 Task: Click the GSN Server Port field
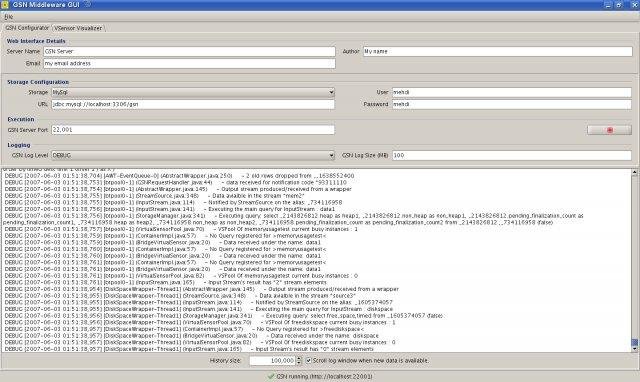tap(193, 130)
